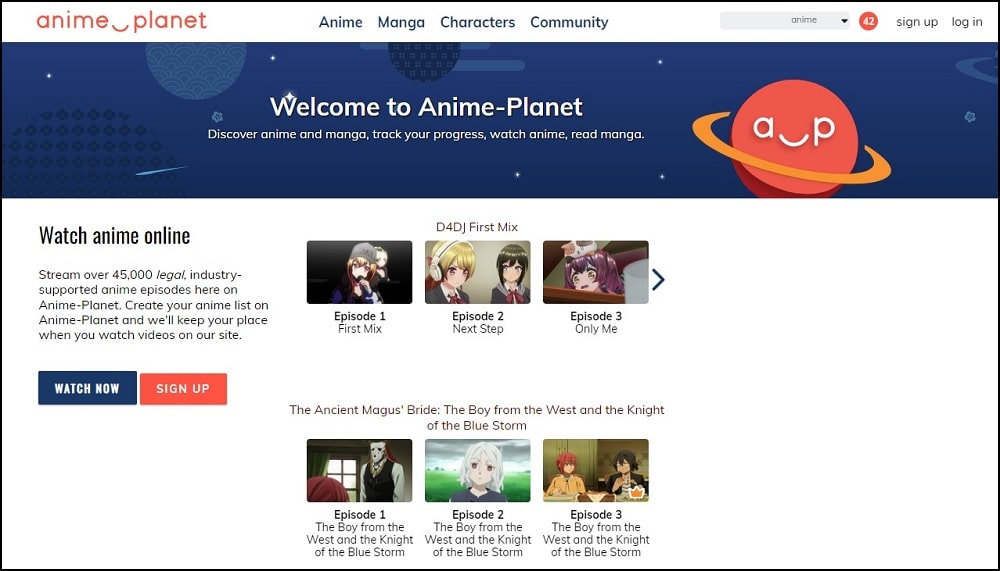Open Ancient Magus' Bride Episode 3 thumbnail

click(596, 470)
